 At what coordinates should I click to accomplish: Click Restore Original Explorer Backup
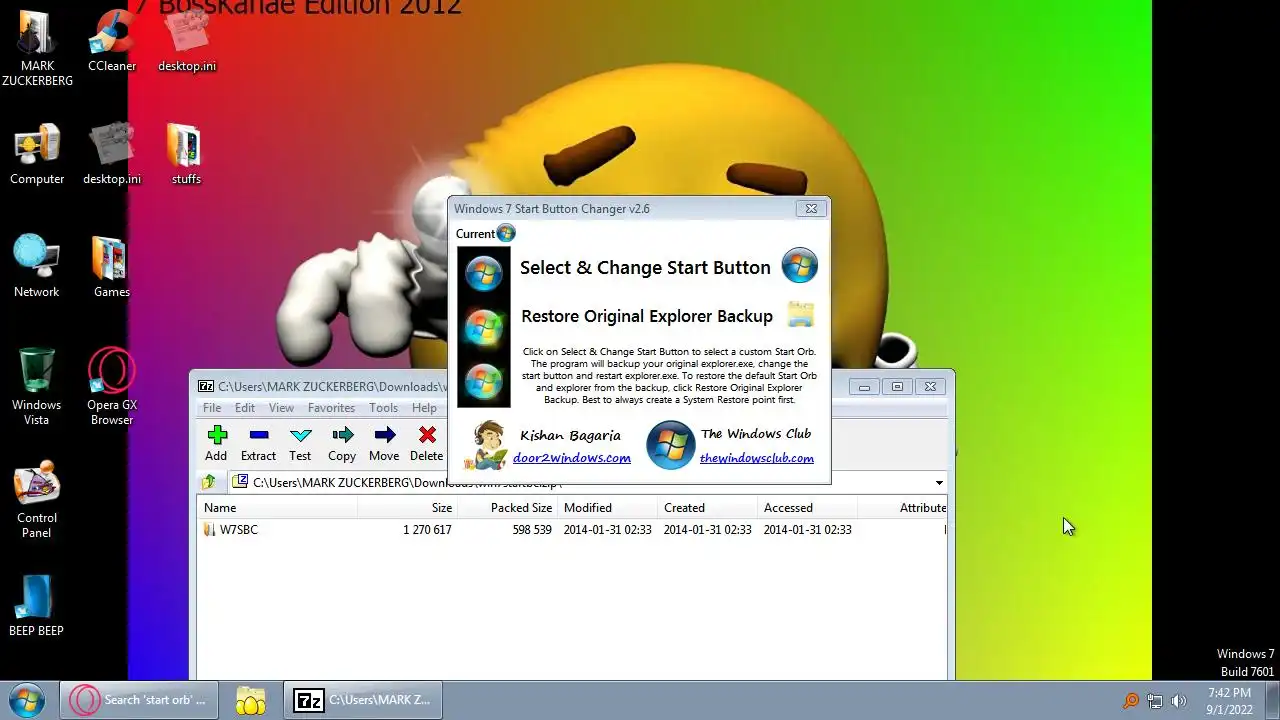click(x=647, y=316)
